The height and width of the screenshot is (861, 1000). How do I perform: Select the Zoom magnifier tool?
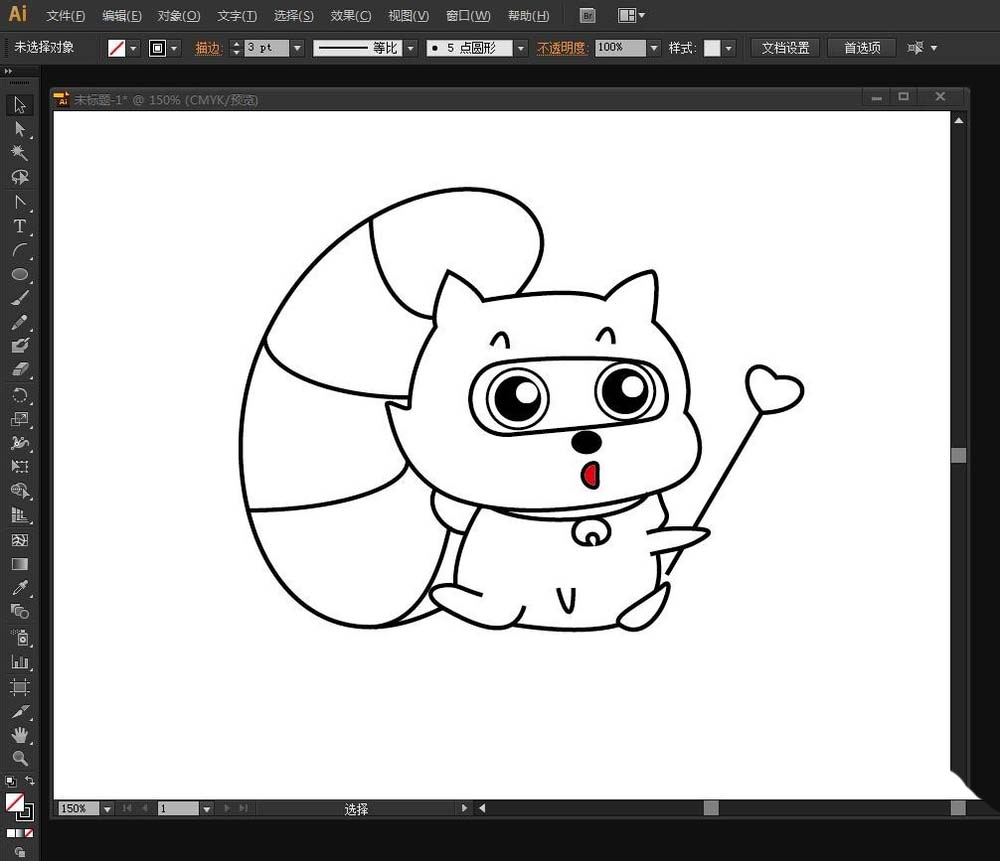point(20,758)
